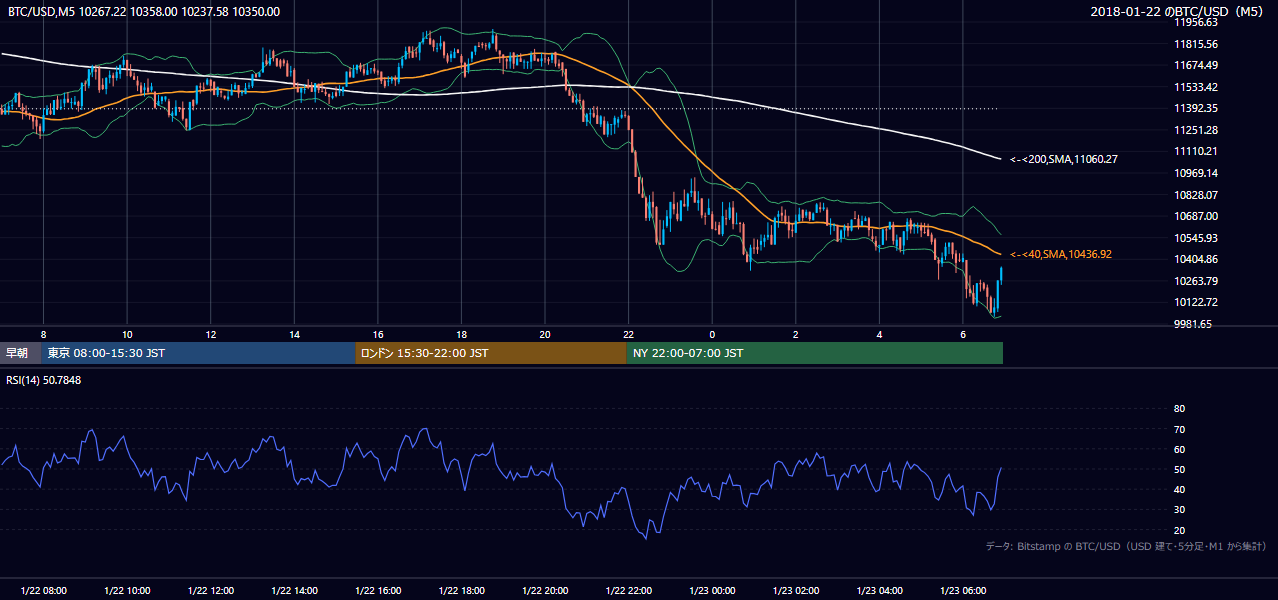Click the ロンドン 15:30-22:00 JST session bar
This screenshot has width=1278, height=600.
pos(491,353)
